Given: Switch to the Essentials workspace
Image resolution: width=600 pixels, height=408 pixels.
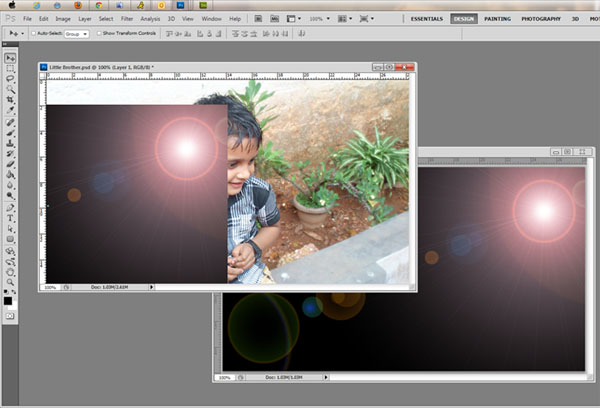Looking at the screenshot, I should 427,19.
